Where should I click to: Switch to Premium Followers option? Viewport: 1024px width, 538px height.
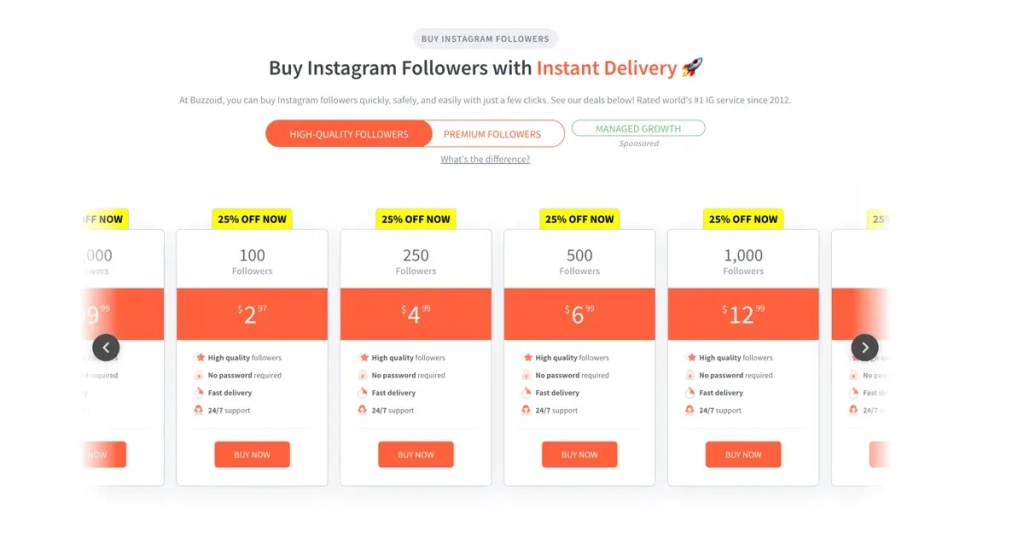(492, 134)
